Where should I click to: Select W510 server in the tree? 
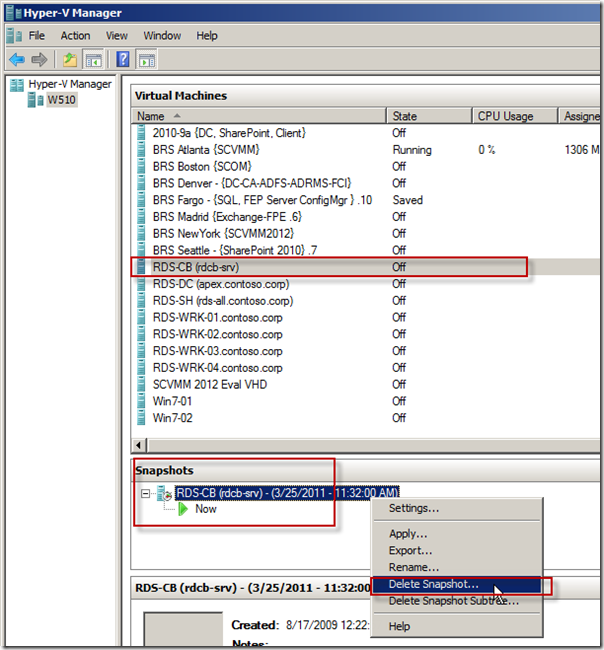61,100
